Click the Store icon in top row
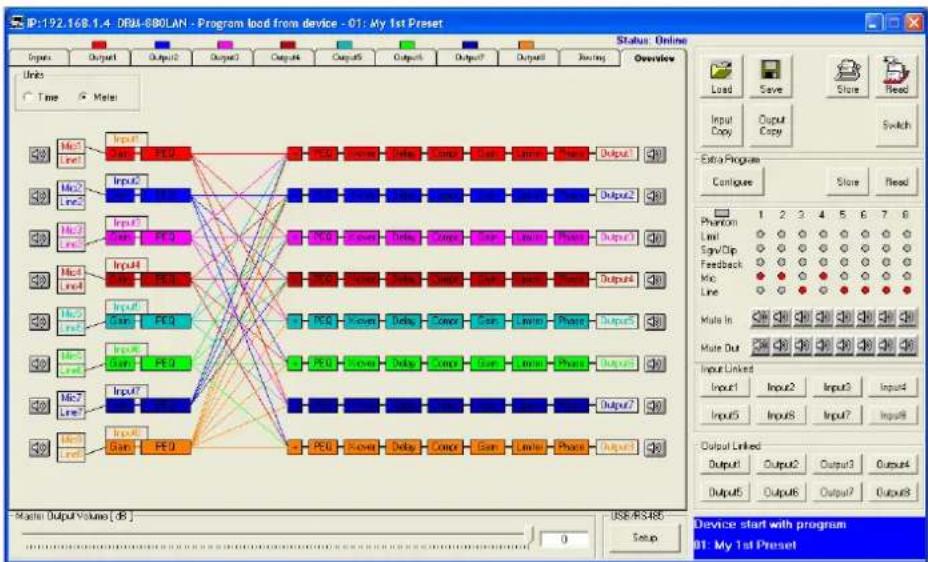Image resolution: width=928 pixels, height=562 pixels. click(x=847, y=74)
